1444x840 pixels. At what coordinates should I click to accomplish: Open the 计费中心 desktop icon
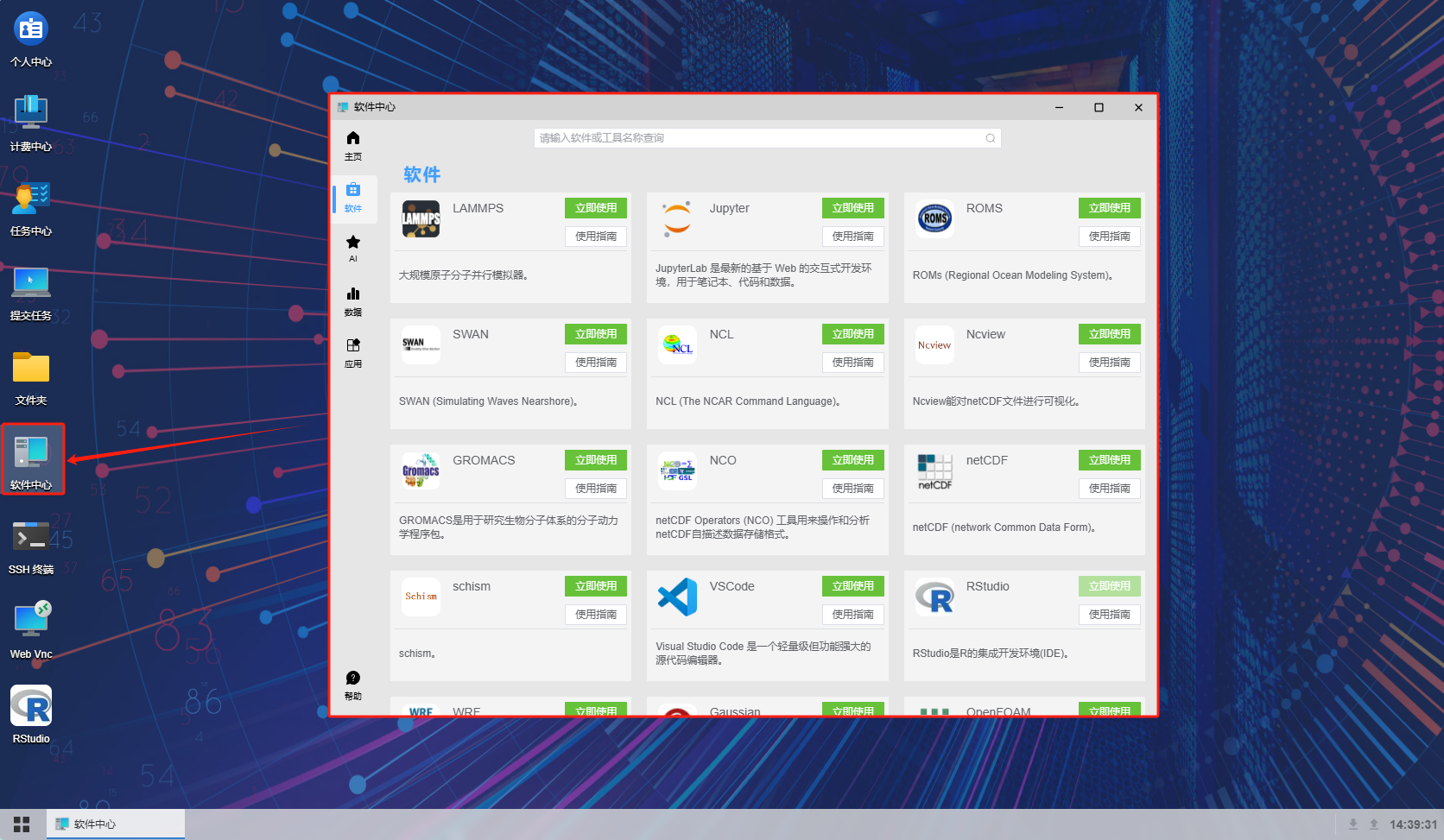tap(31, 123)
